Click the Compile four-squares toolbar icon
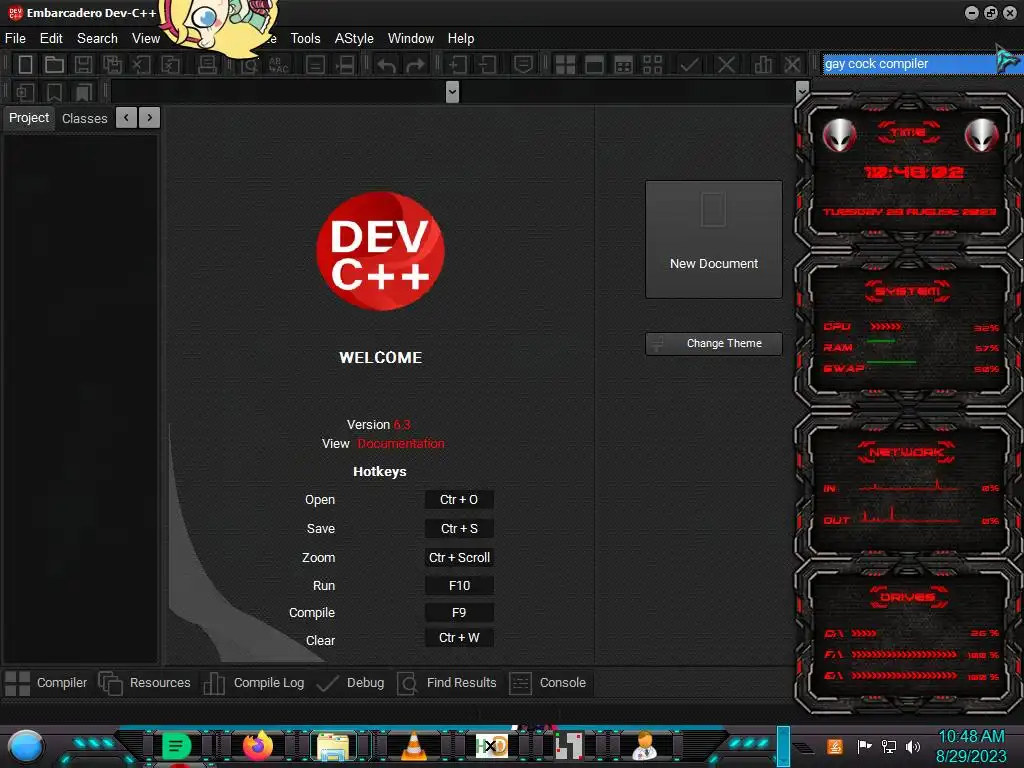The width and height of the screenshot is (1024, 768). pos(565,64)
